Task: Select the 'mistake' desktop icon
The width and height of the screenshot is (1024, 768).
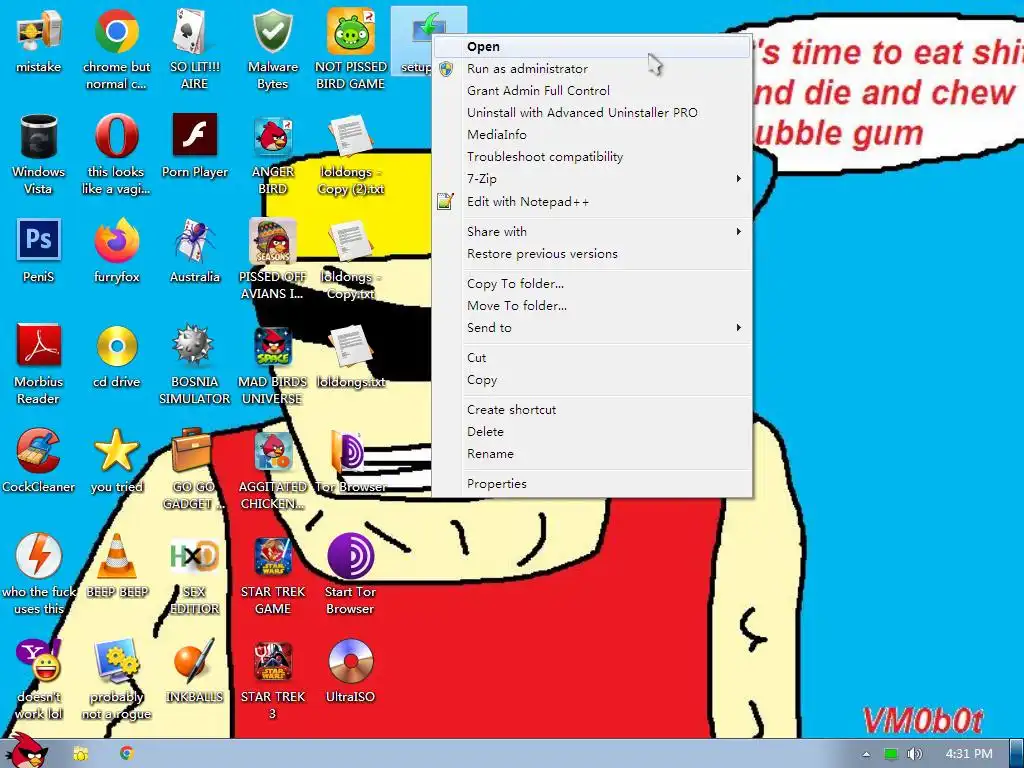Action: tap(39, 42)
